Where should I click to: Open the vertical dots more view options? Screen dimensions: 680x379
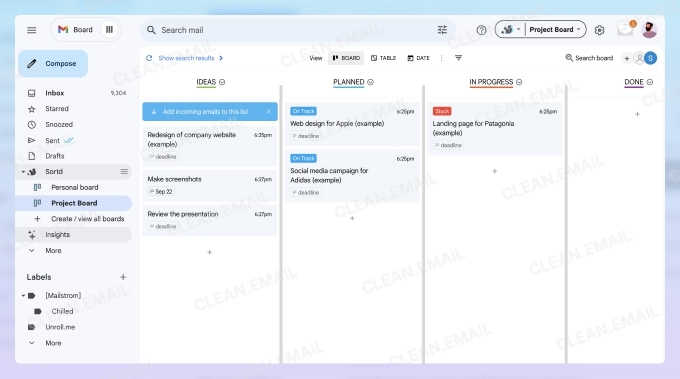pyautogui.click(x=441, y=58)
